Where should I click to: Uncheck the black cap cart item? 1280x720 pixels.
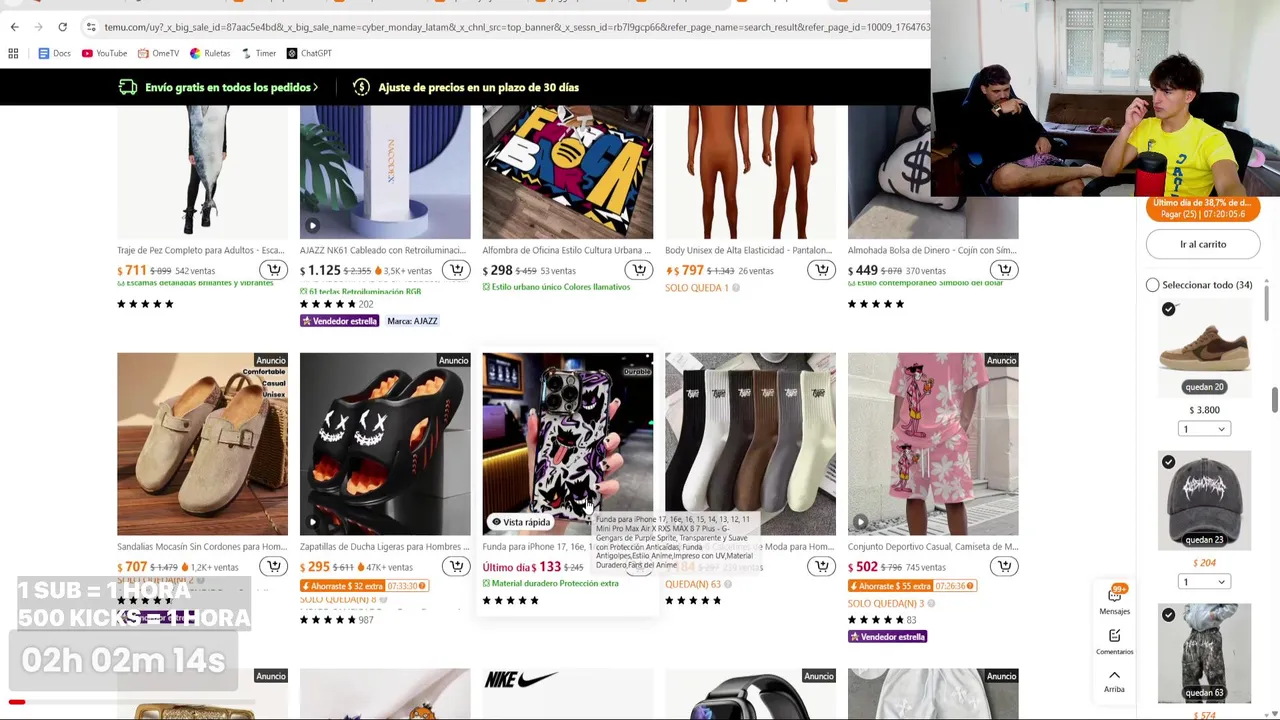tap(1168, 462)
